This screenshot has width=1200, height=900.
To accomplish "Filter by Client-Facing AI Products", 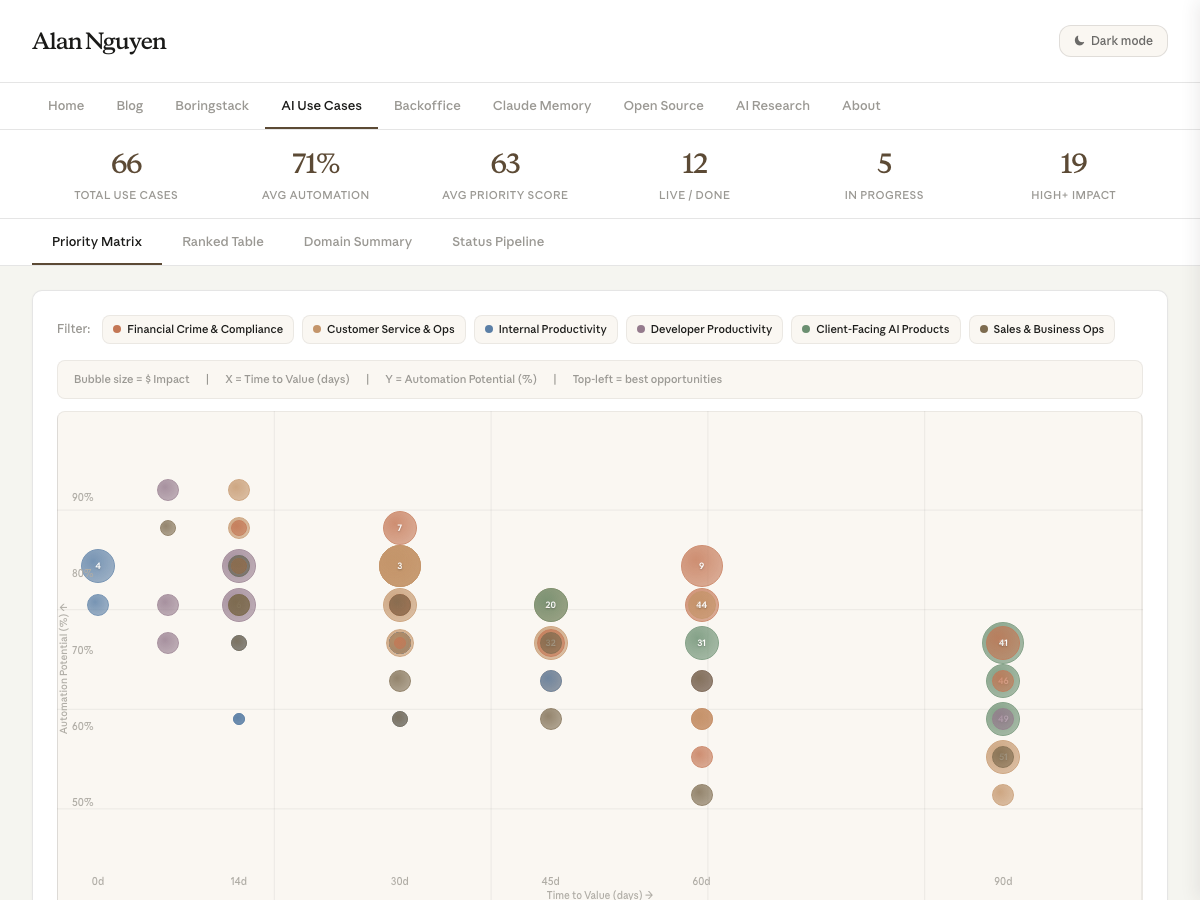I will click(875, 329).
